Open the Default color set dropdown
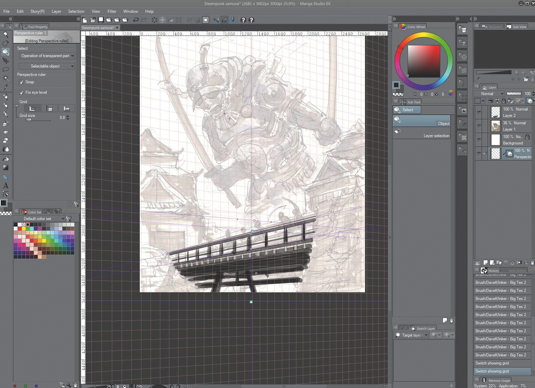The width and height of the screenshot is (535, 388). (41, 218)
